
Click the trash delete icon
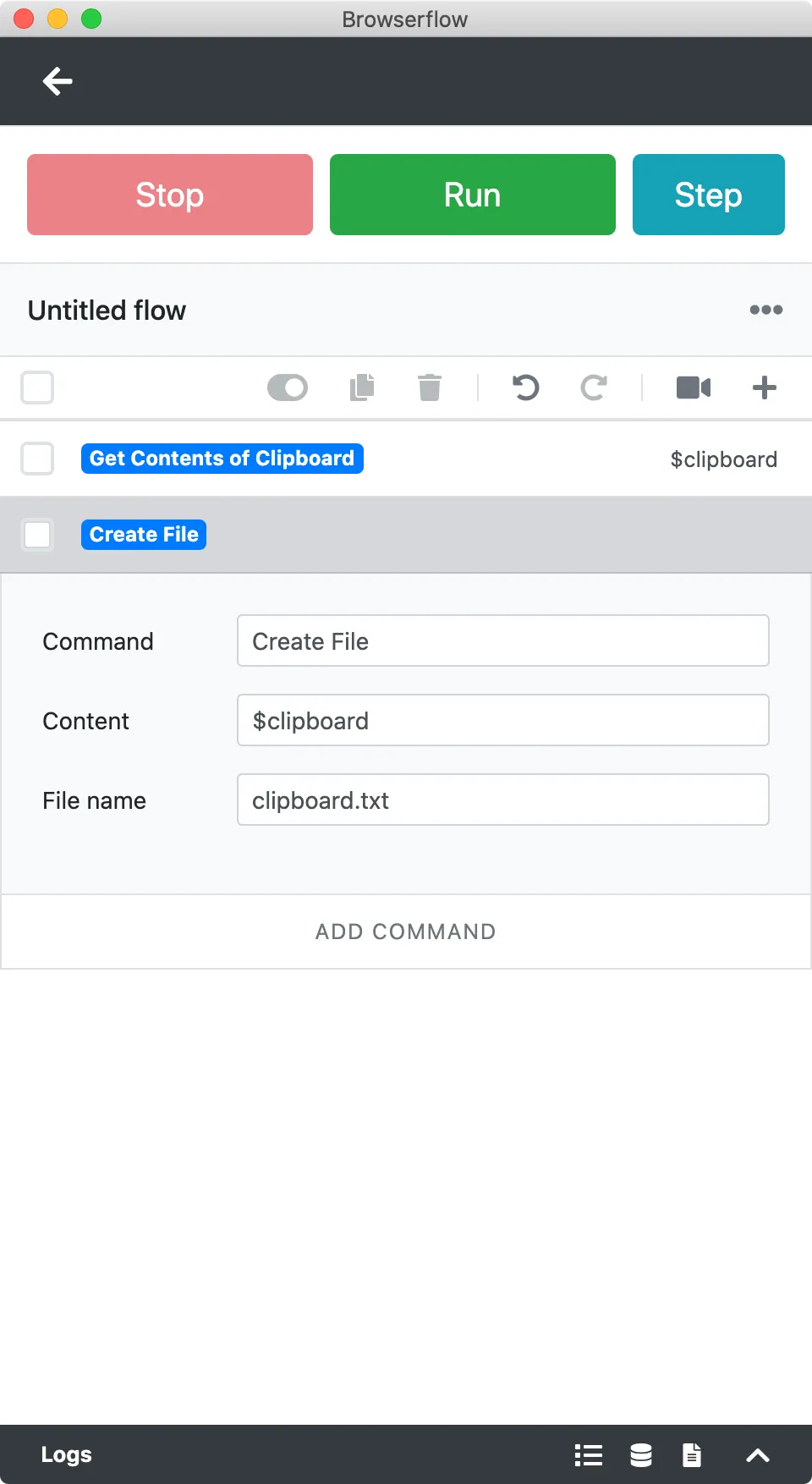[430, 387]
